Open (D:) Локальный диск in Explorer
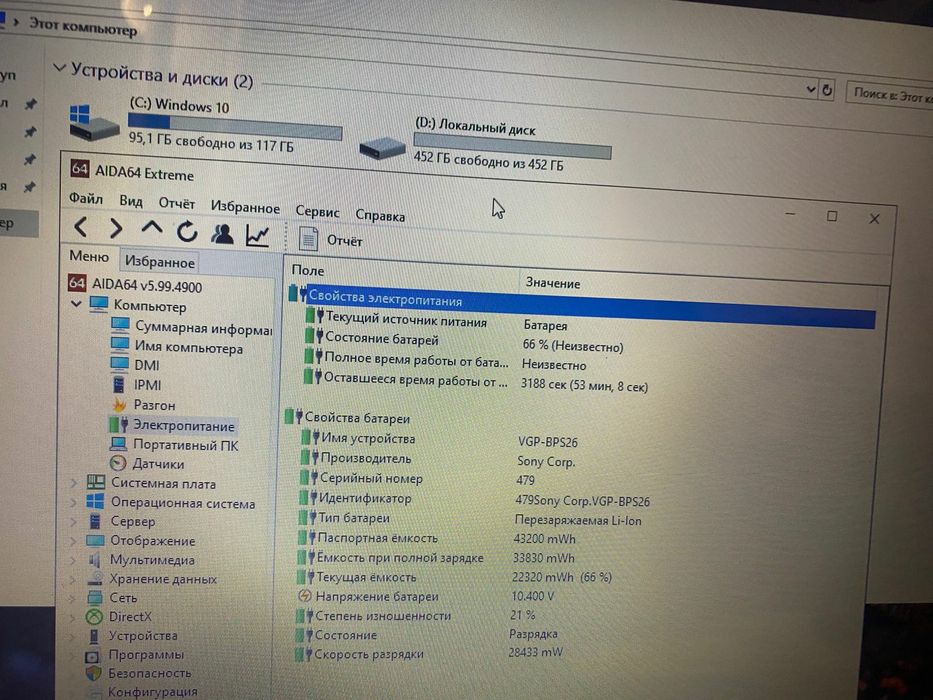This screenshot has height=700, width=933. coord(485,142)
